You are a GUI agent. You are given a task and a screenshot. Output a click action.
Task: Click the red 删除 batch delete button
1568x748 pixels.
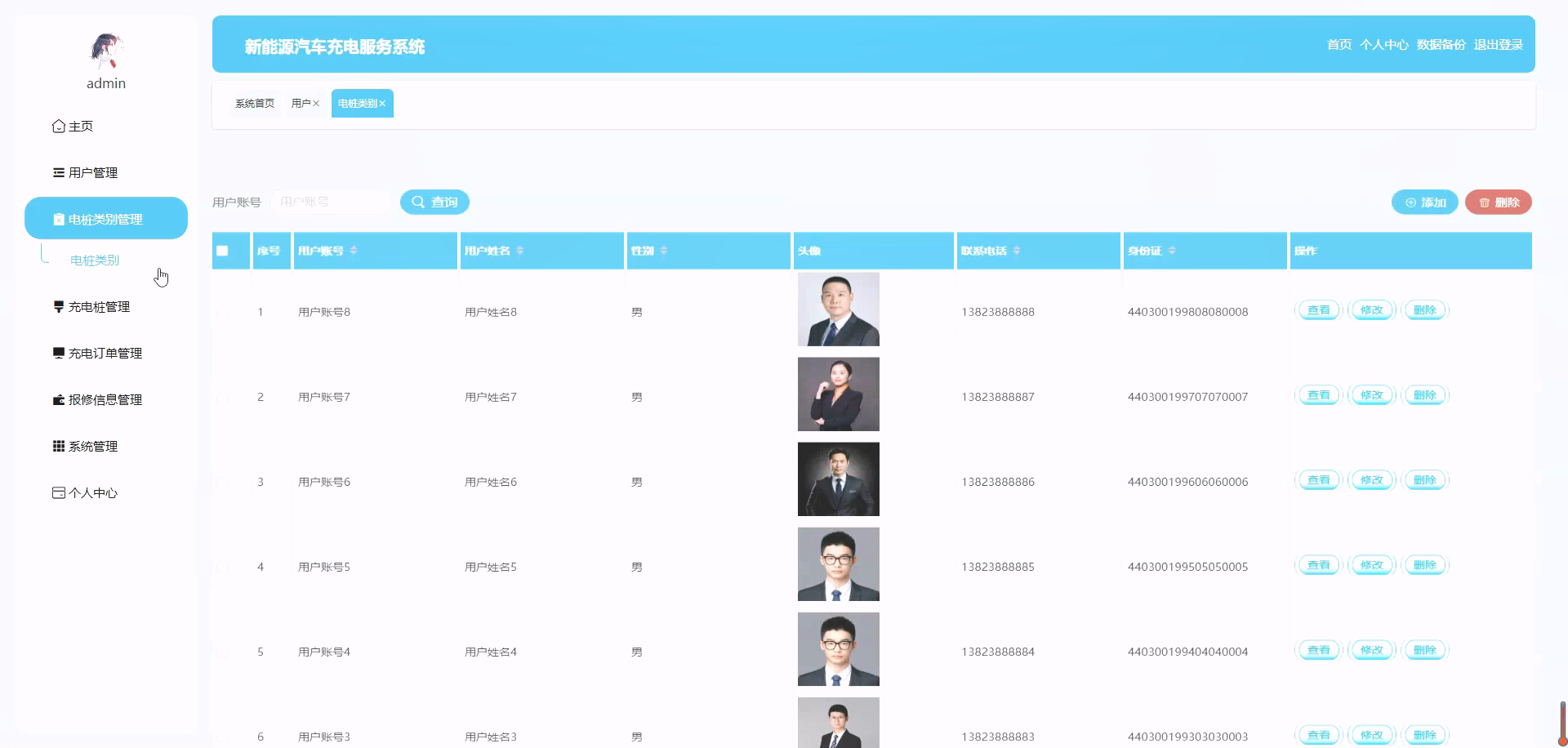(1499, 202)
